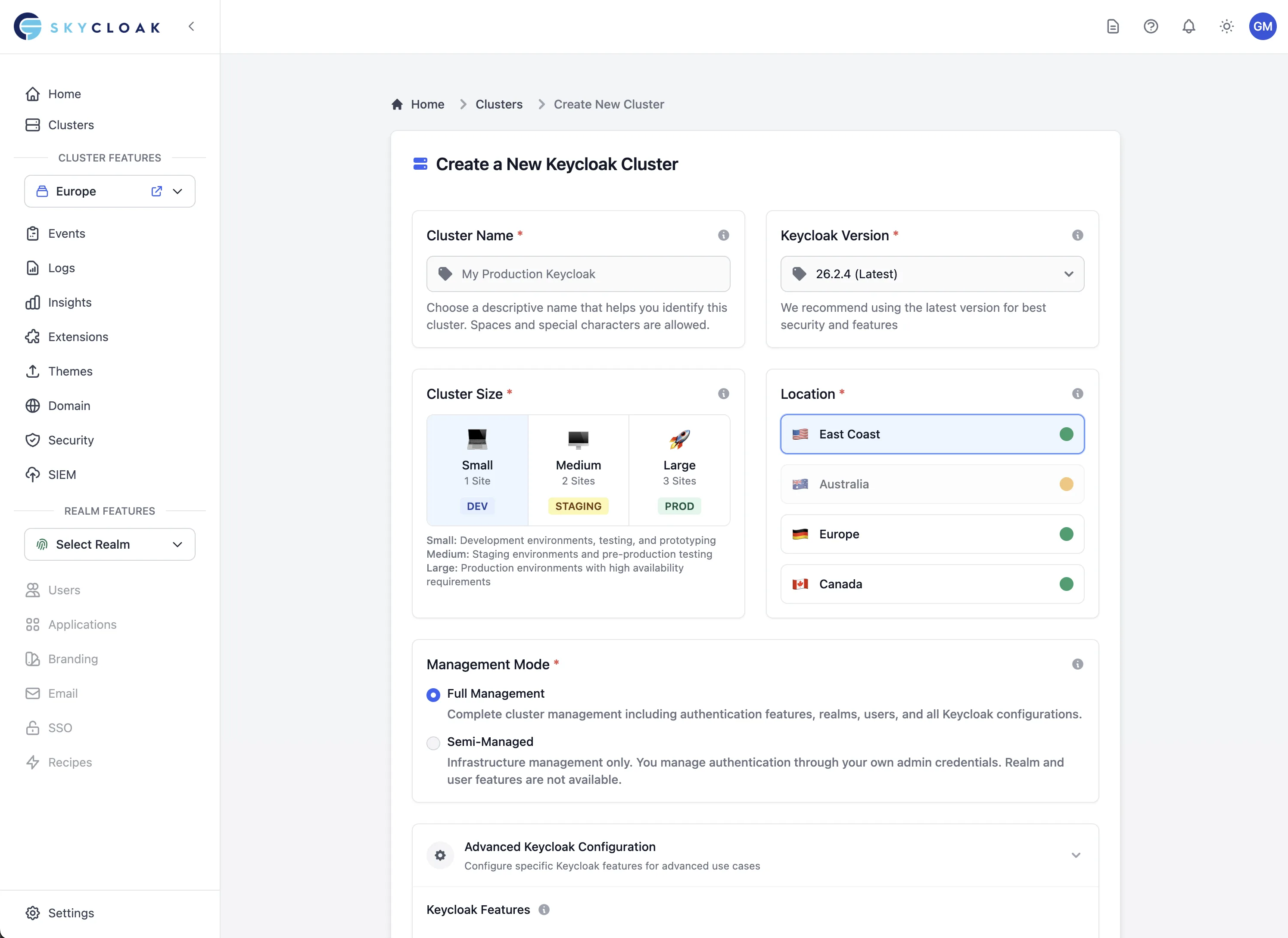
Task: Click the Cluster Name input field
Action: tap(578, 273)
